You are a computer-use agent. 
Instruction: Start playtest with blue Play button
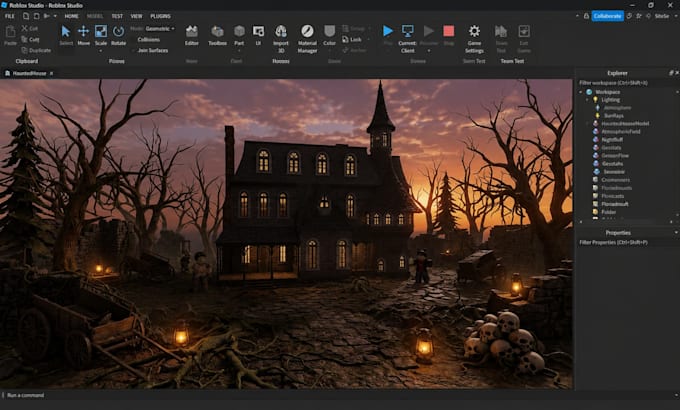coord(388,31)
